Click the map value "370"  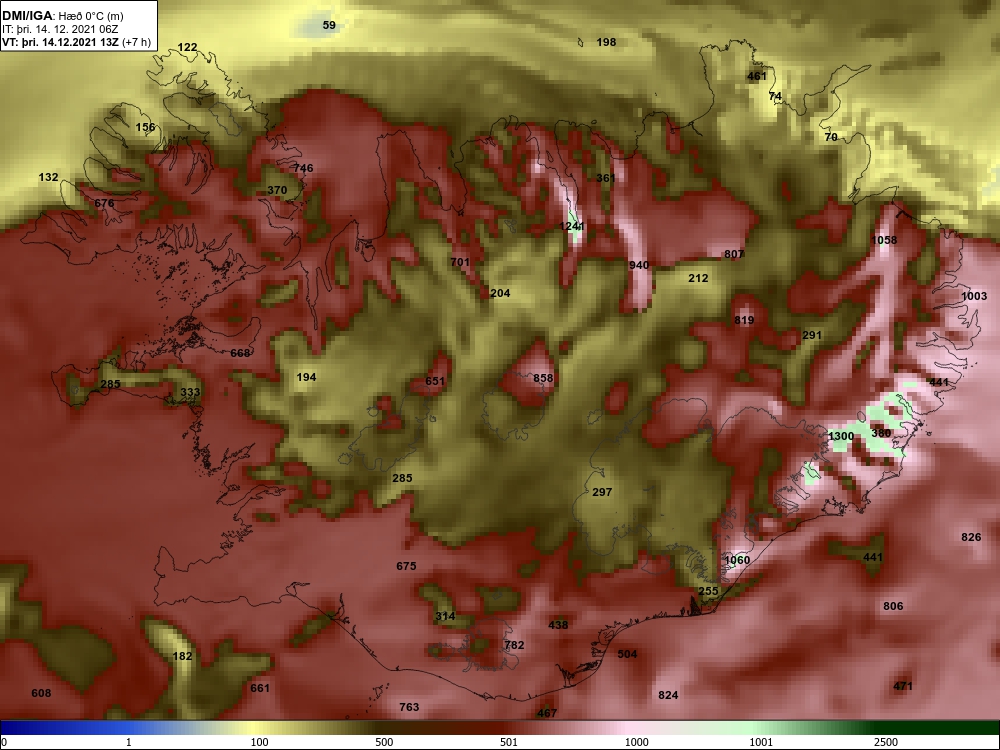tap(277, 190)
